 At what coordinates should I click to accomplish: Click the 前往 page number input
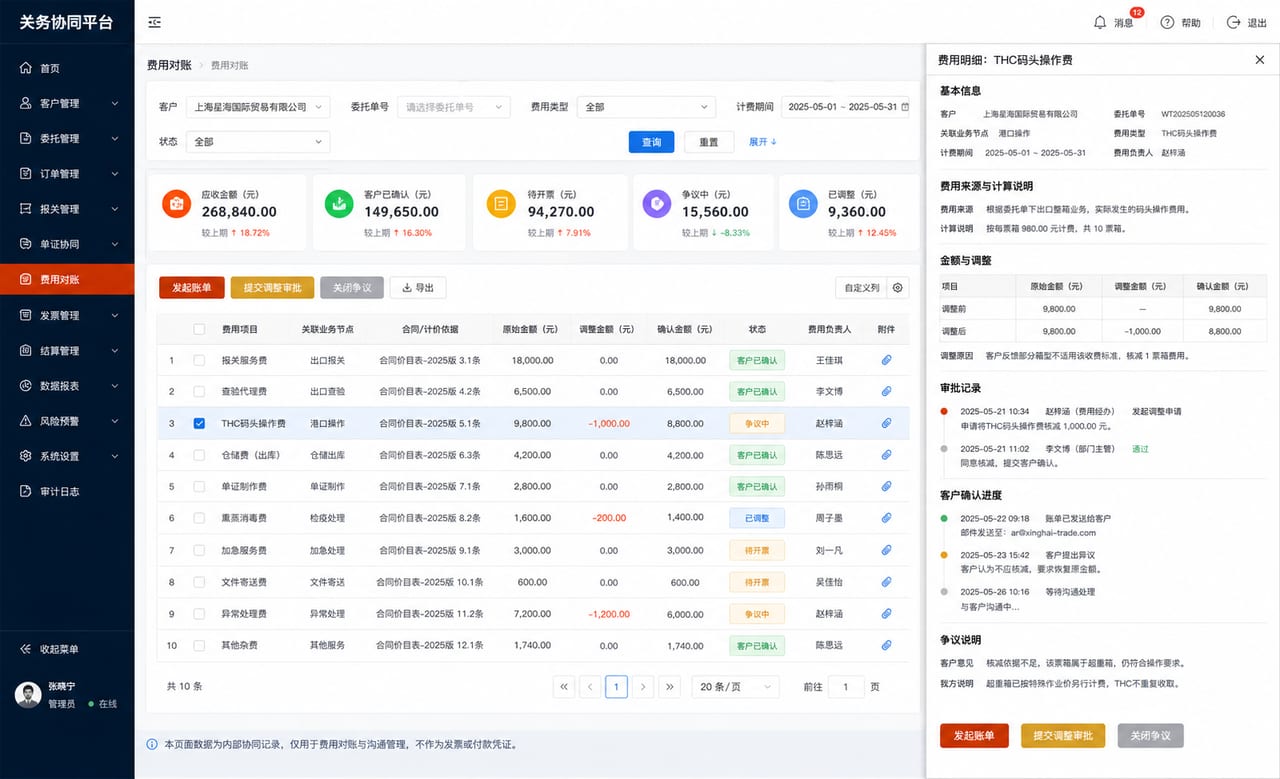[x=846, y=686]
